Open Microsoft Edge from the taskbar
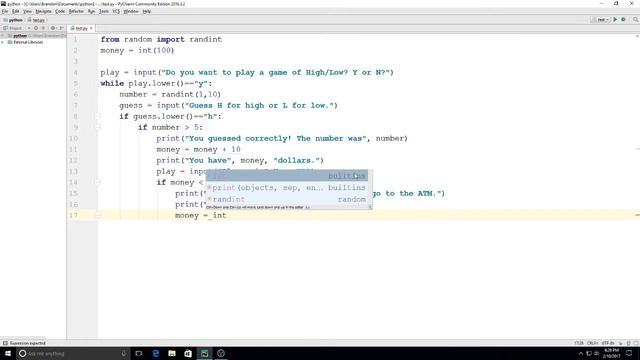The image size is (640, 360). click(156, 353)
